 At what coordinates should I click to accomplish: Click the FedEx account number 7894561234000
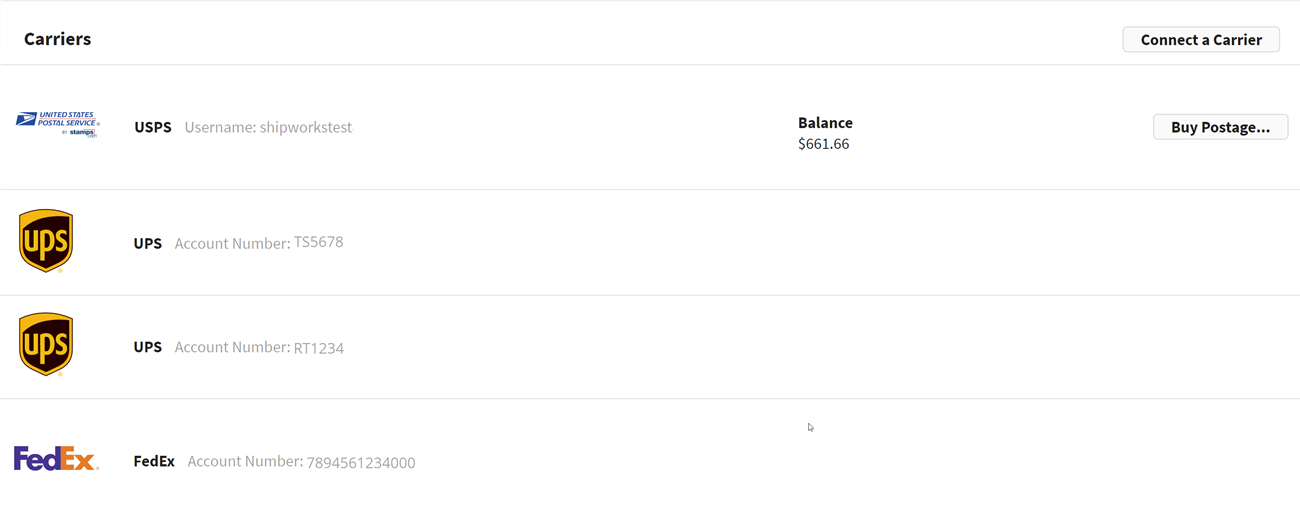pyautogui.click(x=361, y=462)
